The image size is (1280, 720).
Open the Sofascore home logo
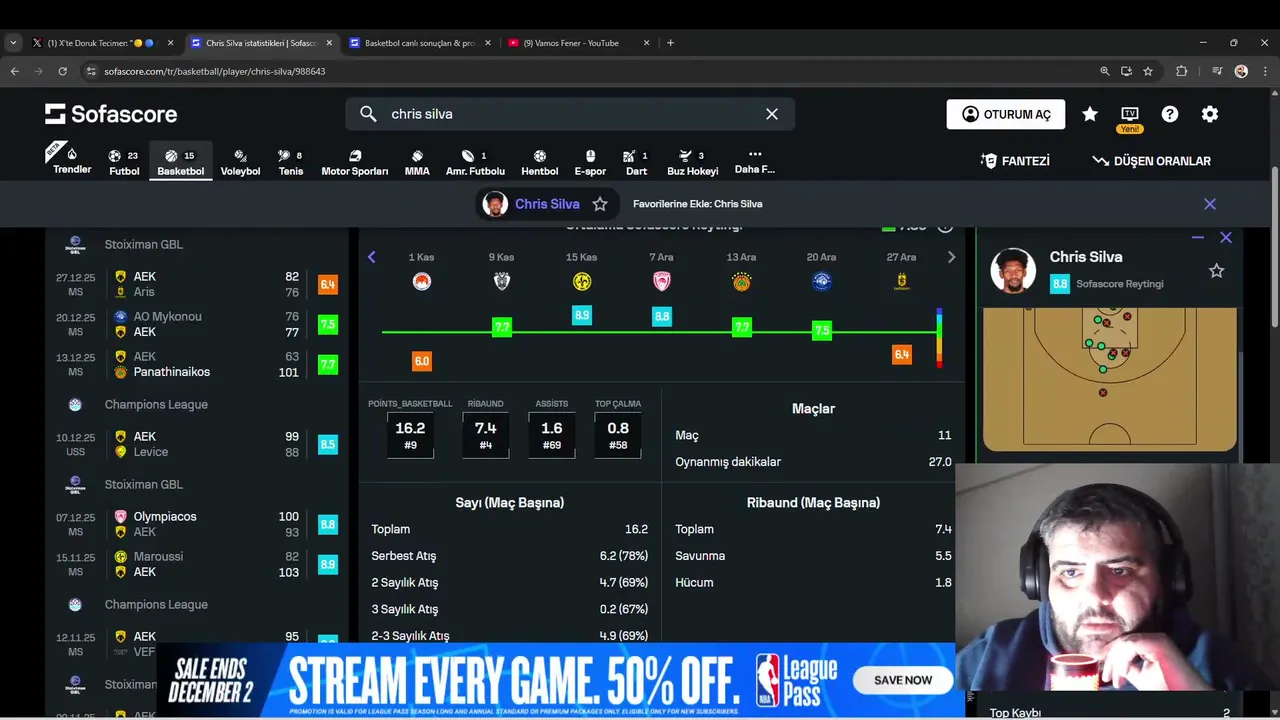111,114
